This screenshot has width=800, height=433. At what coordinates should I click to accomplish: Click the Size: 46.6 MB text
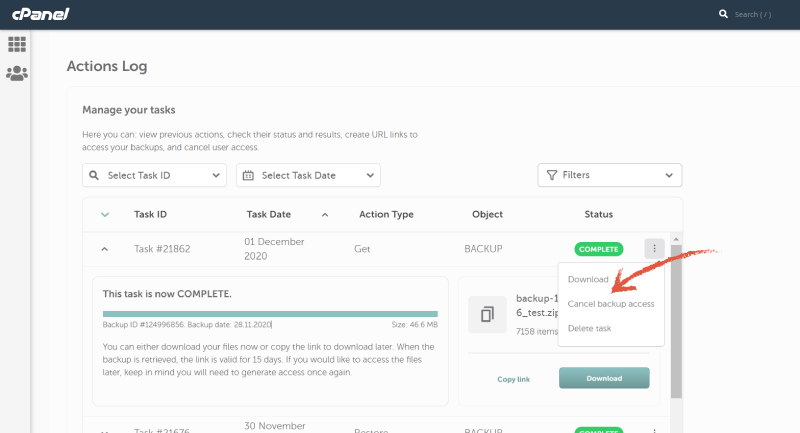(414, 324)
